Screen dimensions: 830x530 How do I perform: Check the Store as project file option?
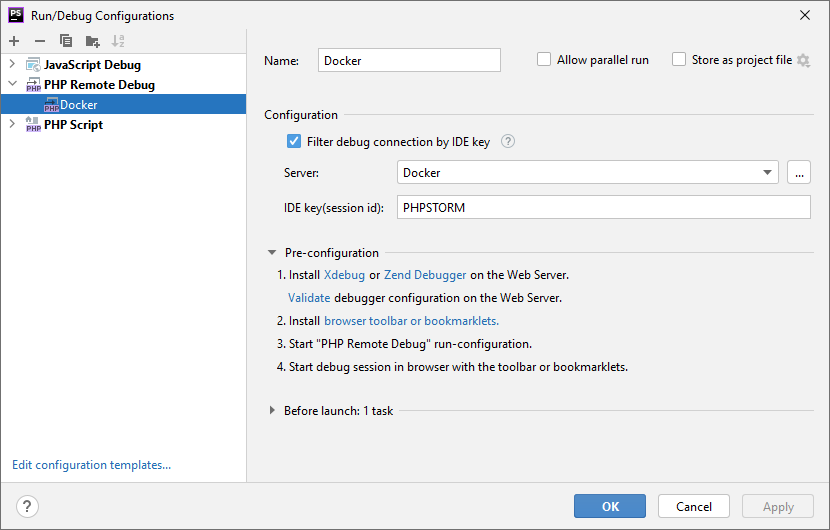click(679, 60)
